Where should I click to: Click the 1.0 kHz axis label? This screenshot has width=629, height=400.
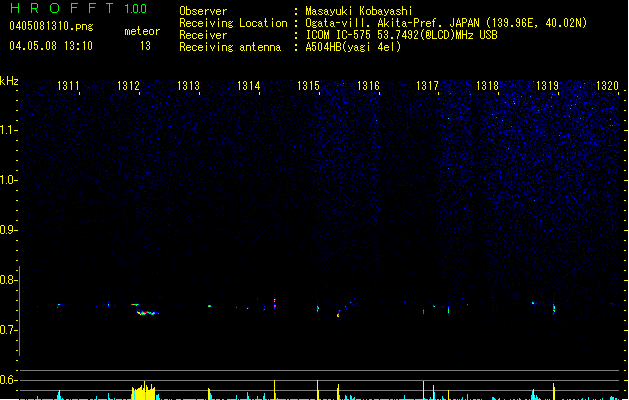coord(8,180)
